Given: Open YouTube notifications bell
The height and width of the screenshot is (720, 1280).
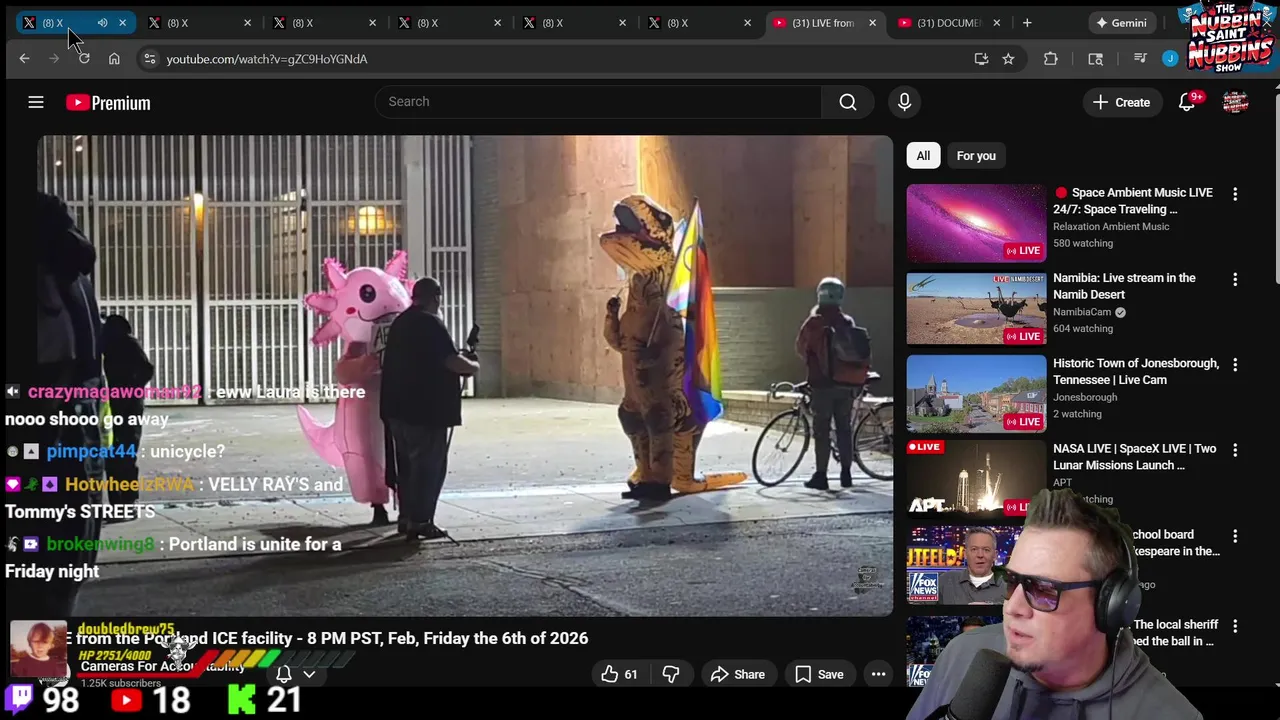Looking at the screenshot, I should (x=1187, y=102).
